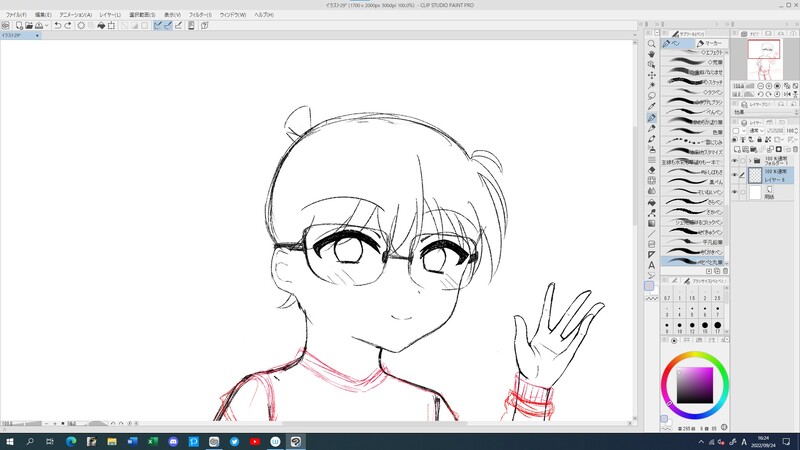Image resolution: width=800 pixels, height=450 pixels.
Task: Select the Eyedropper tool
Action: click(652, 107)
